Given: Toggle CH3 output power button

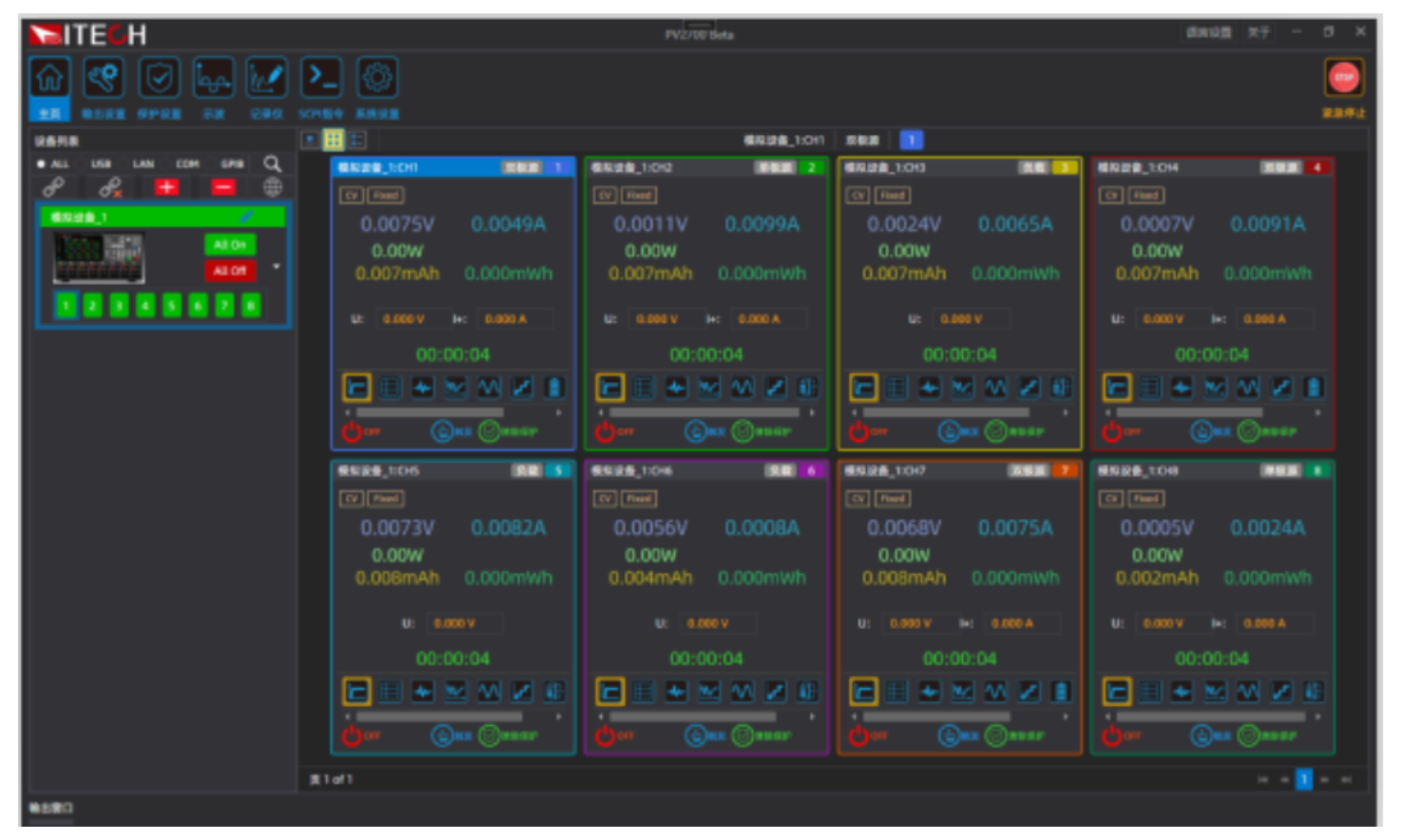Looking at the screenshot, I should pos(858,432).
